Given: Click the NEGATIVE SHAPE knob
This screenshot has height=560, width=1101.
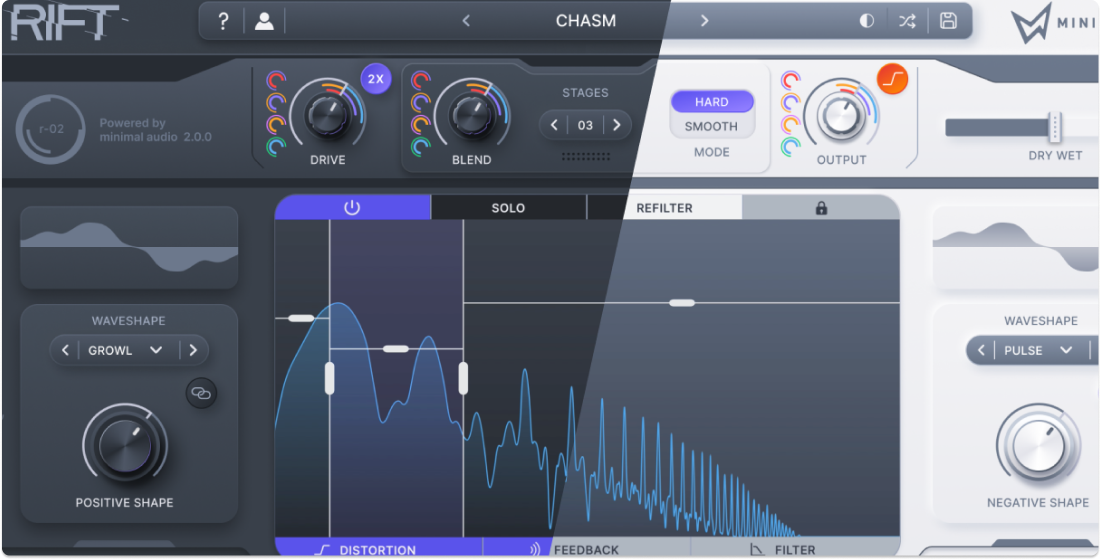Looking at the screenshot, I should 1038,445.
